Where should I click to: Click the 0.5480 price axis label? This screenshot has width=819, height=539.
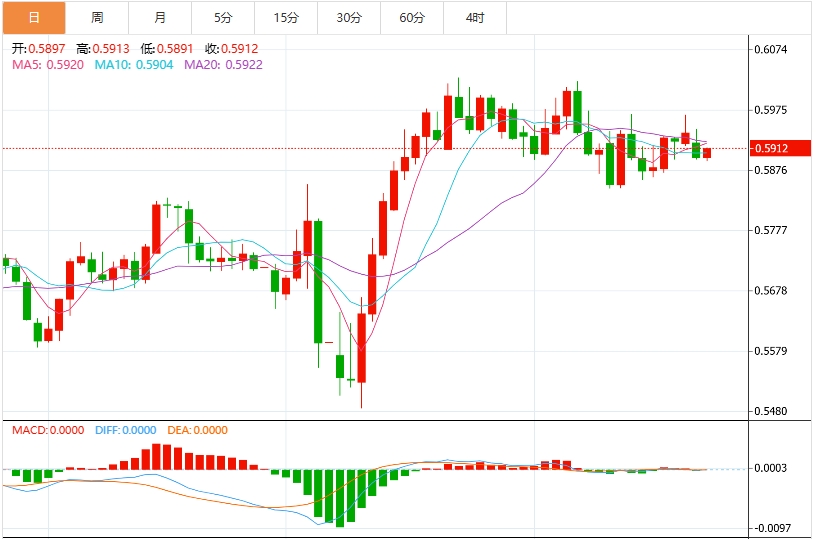771,412
